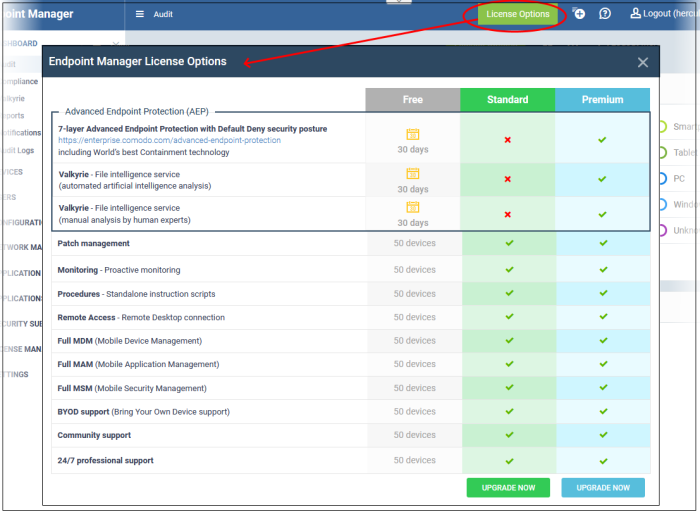700x512 pixels.
Task: Click Premium checkmark for Valkyrie manual analysis
Action: pos(602,215)
